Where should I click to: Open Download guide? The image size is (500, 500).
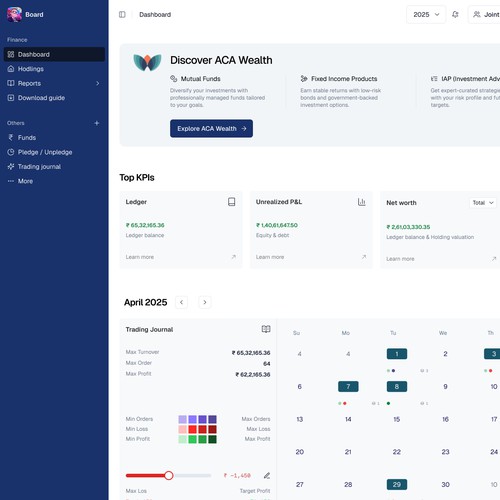tap(54, 98)
